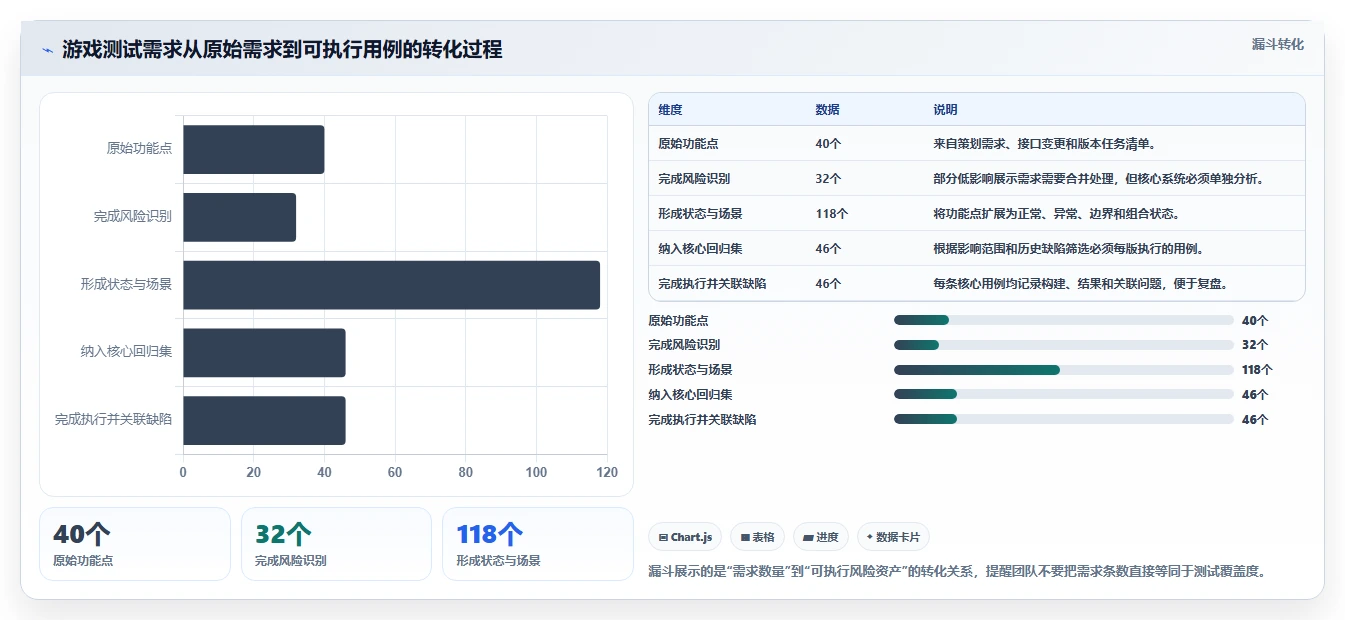Image resolution: width=1345 pixels, height=620 pixels.
Task: Click the 原始功能点 progress bar
Action: [x=1064, y=321]
